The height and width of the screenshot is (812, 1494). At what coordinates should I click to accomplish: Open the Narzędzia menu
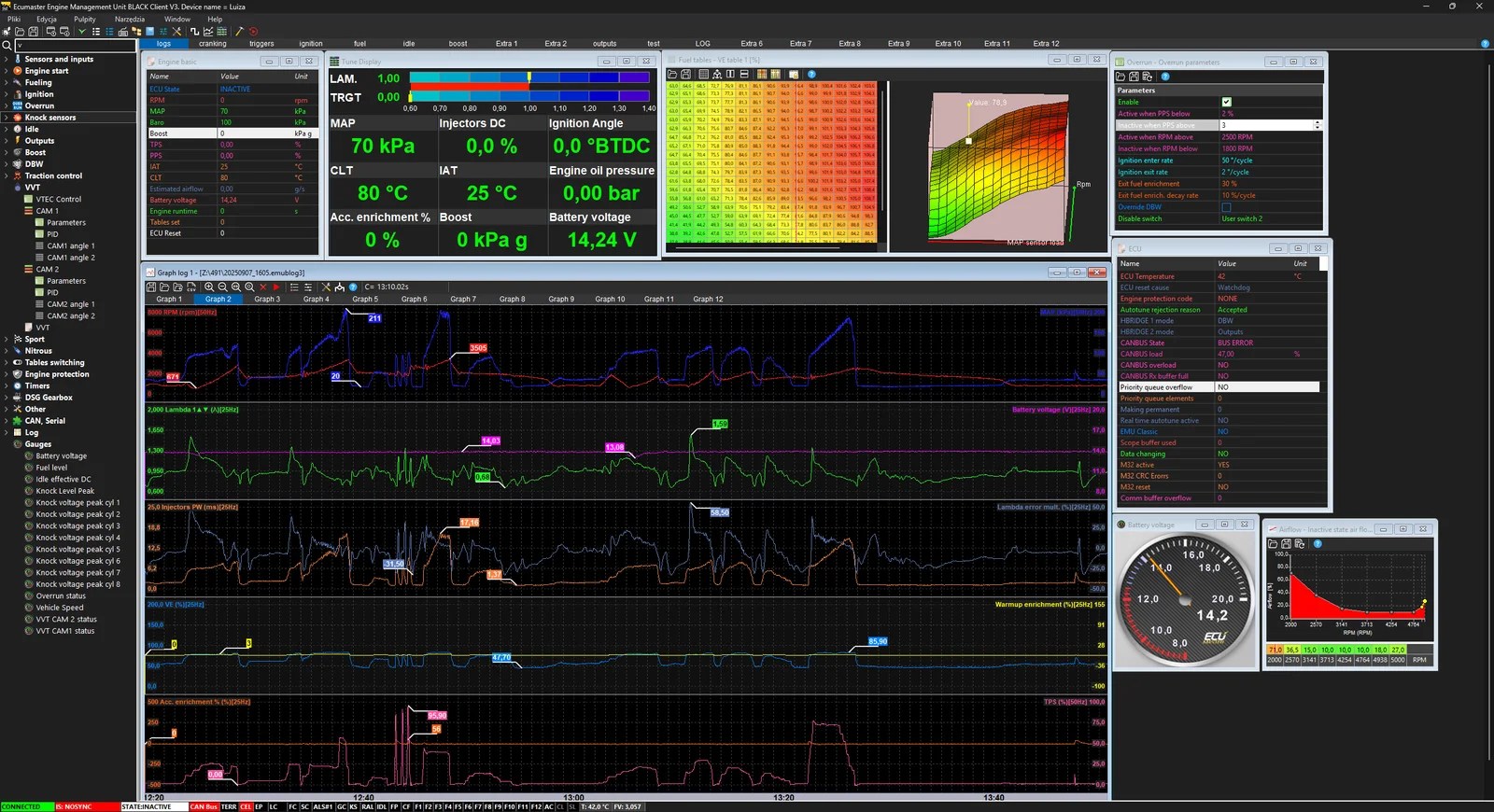130,19
